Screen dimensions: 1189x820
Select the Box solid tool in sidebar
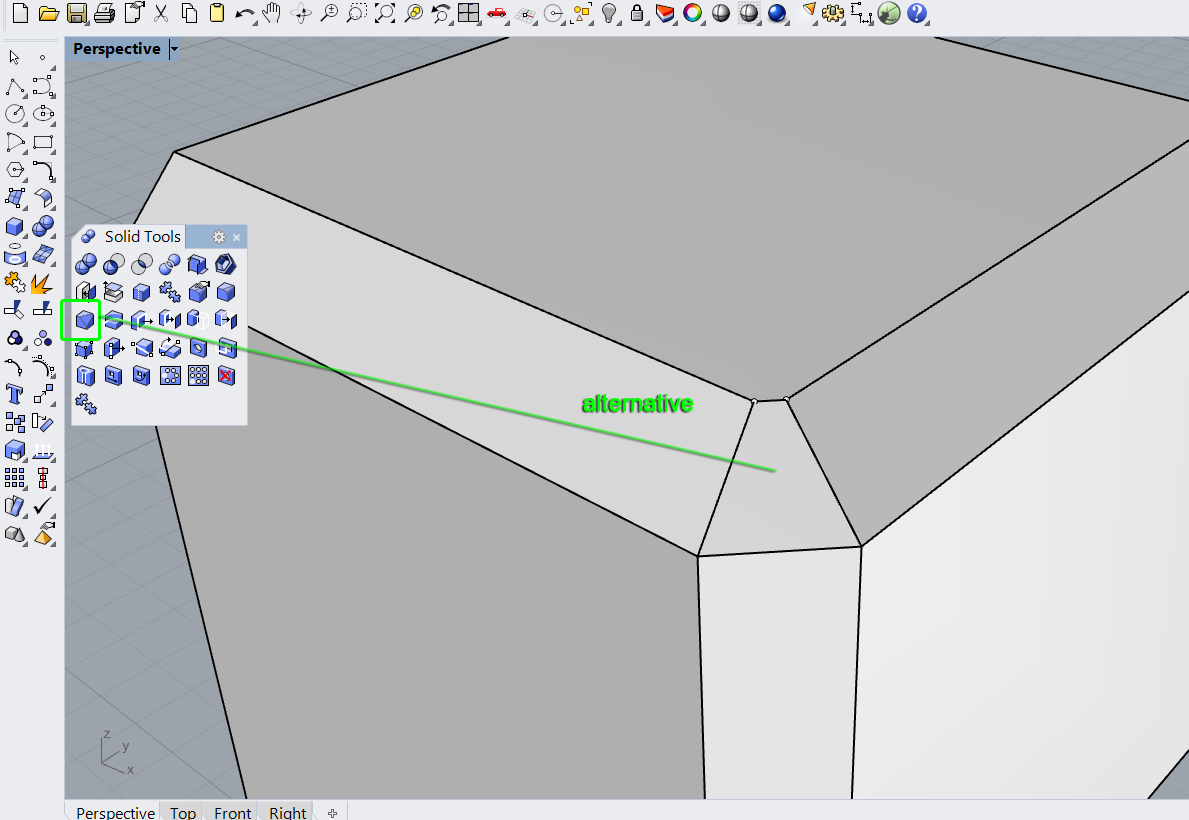point(14,226)
